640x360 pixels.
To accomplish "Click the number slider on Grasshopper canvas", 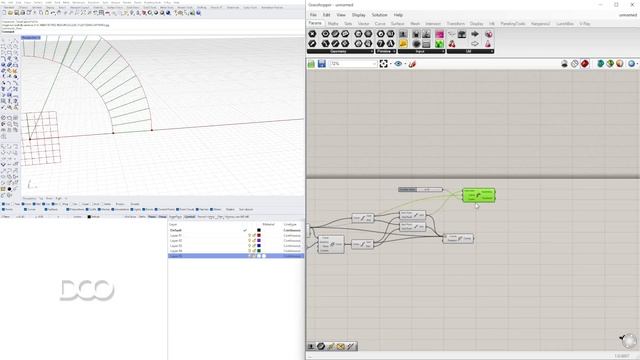I will (x=420, y=189).
